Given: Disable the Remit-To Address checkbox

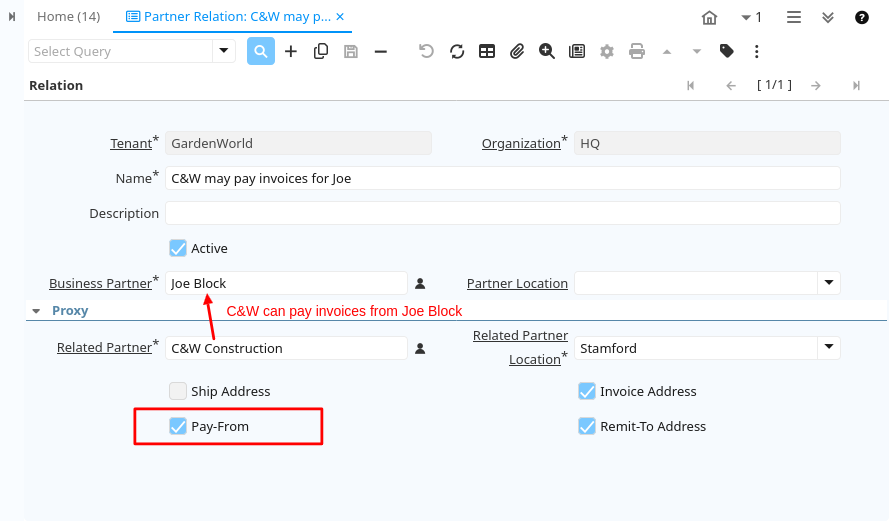Looking at the screenshot, I should click(x=587, y=426).
